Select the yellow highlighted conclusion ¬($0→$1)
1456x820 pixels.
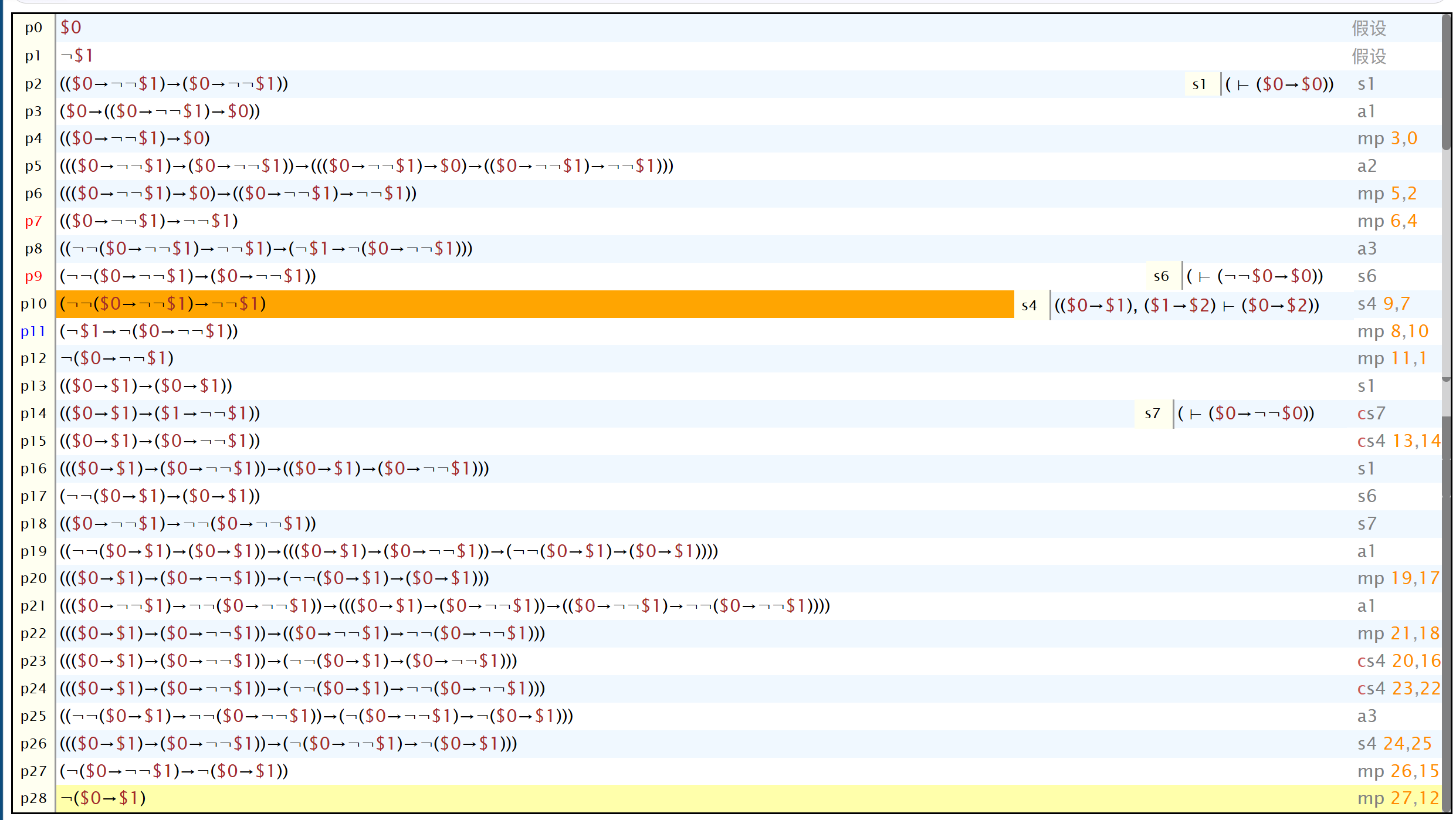tap(103, 798)
